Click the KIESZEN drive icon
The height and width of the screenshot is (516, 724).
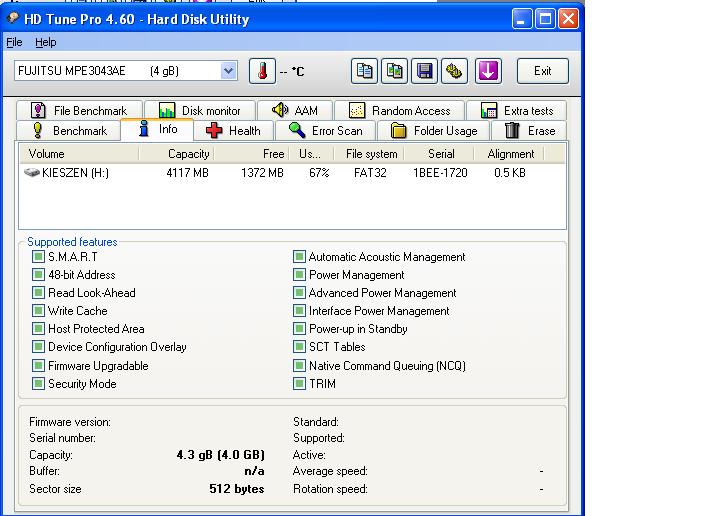31,172
